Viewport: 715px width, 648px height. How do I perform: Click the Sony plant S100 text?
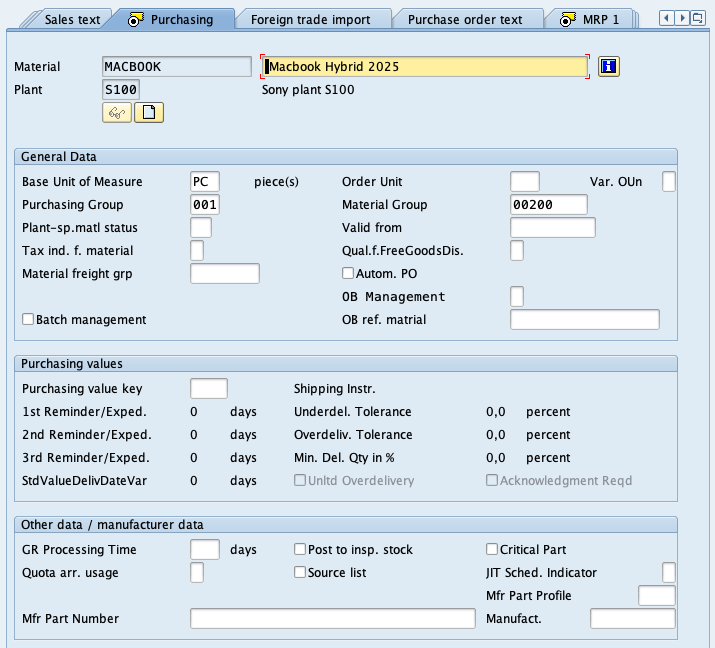pos(308,89)
